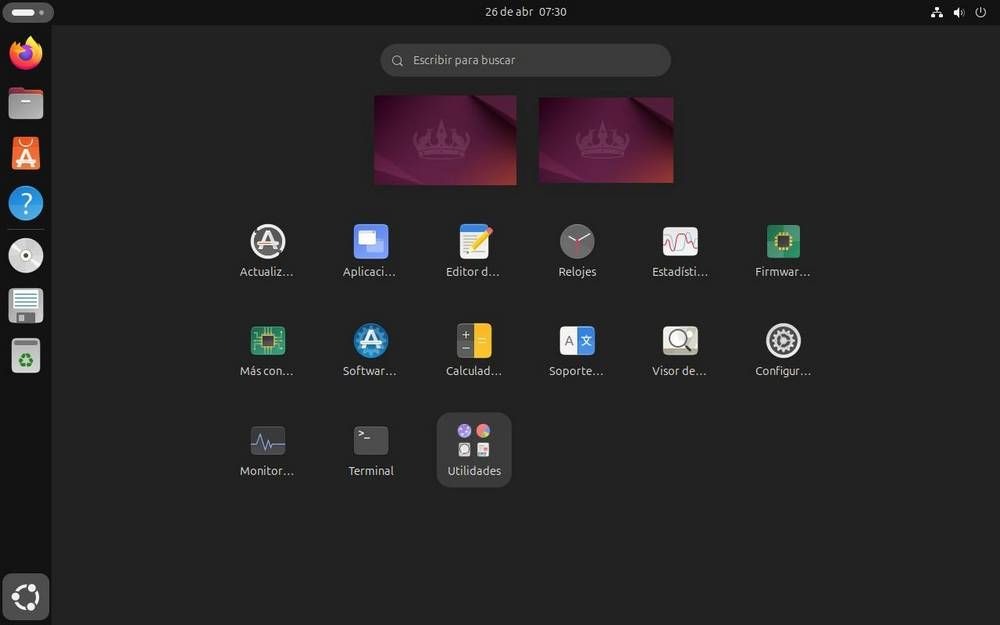The height and width of the screenshot is (625, 1000).
Task: Open the system status menu via power icon
Action: point(980,12)
